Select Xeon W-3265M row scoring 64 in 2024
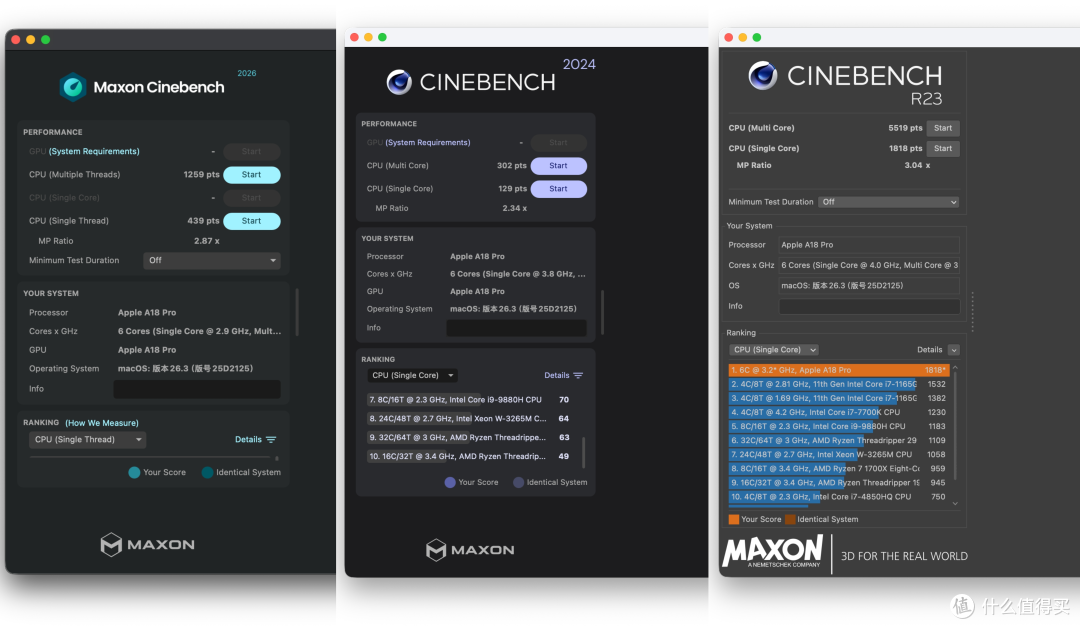This screenshot has width=1080, height=629. (x=472, y=419)
